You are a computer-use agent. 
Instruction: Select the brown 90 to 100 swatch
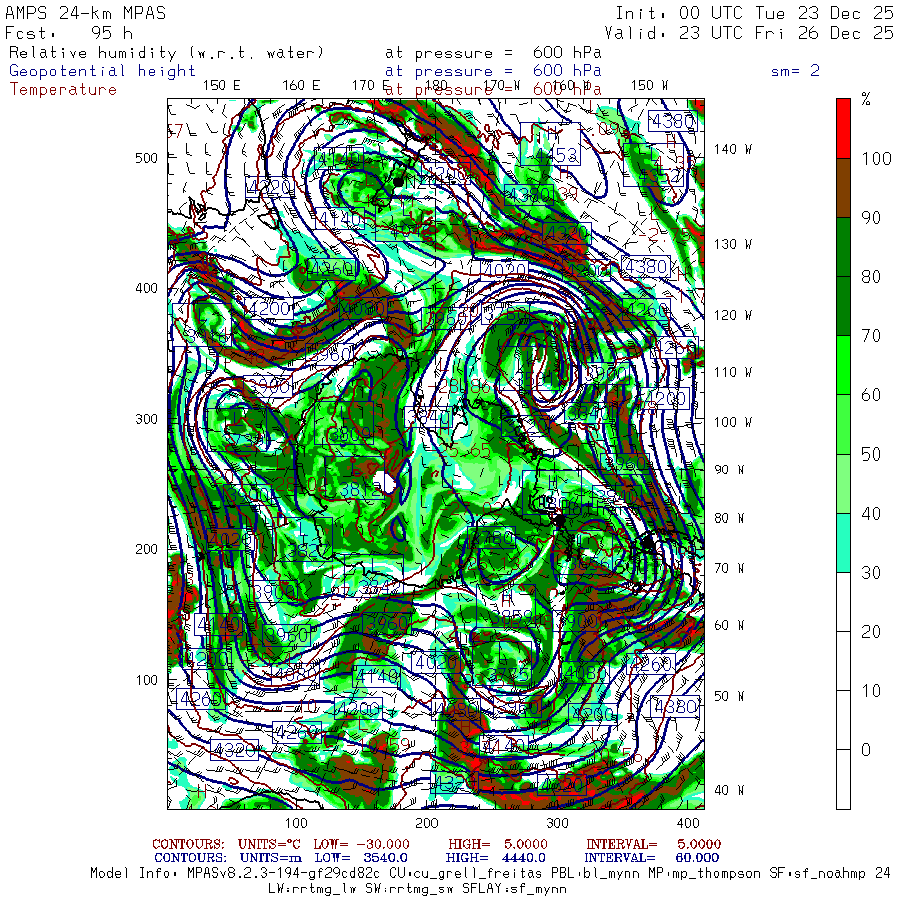(843, 187)
